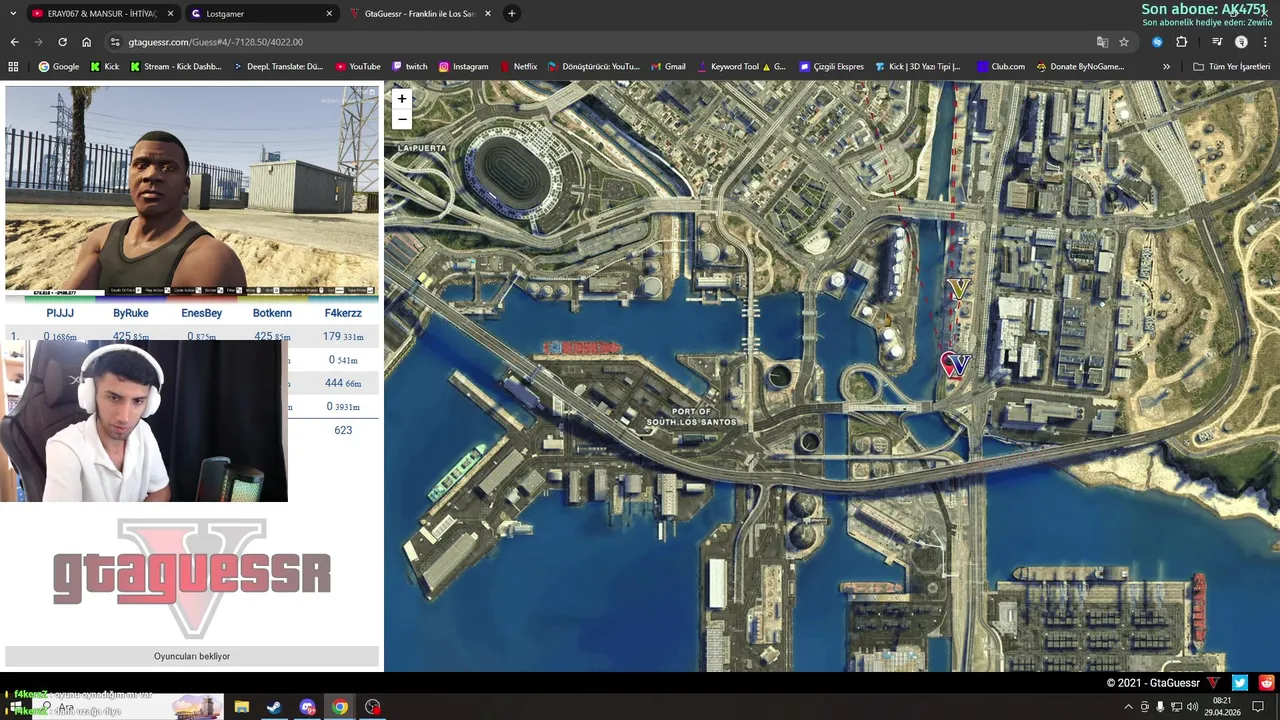This screenshot has width=1280, height=720.
Task: Click address bar URL gtaguessr.com
Action: pos(215,42)
